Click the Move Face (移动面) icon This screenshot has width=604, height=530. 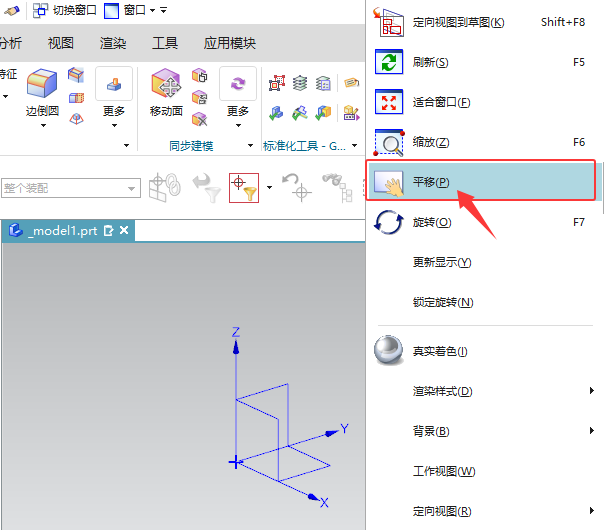pyautogui.click(x=166, y=83)
